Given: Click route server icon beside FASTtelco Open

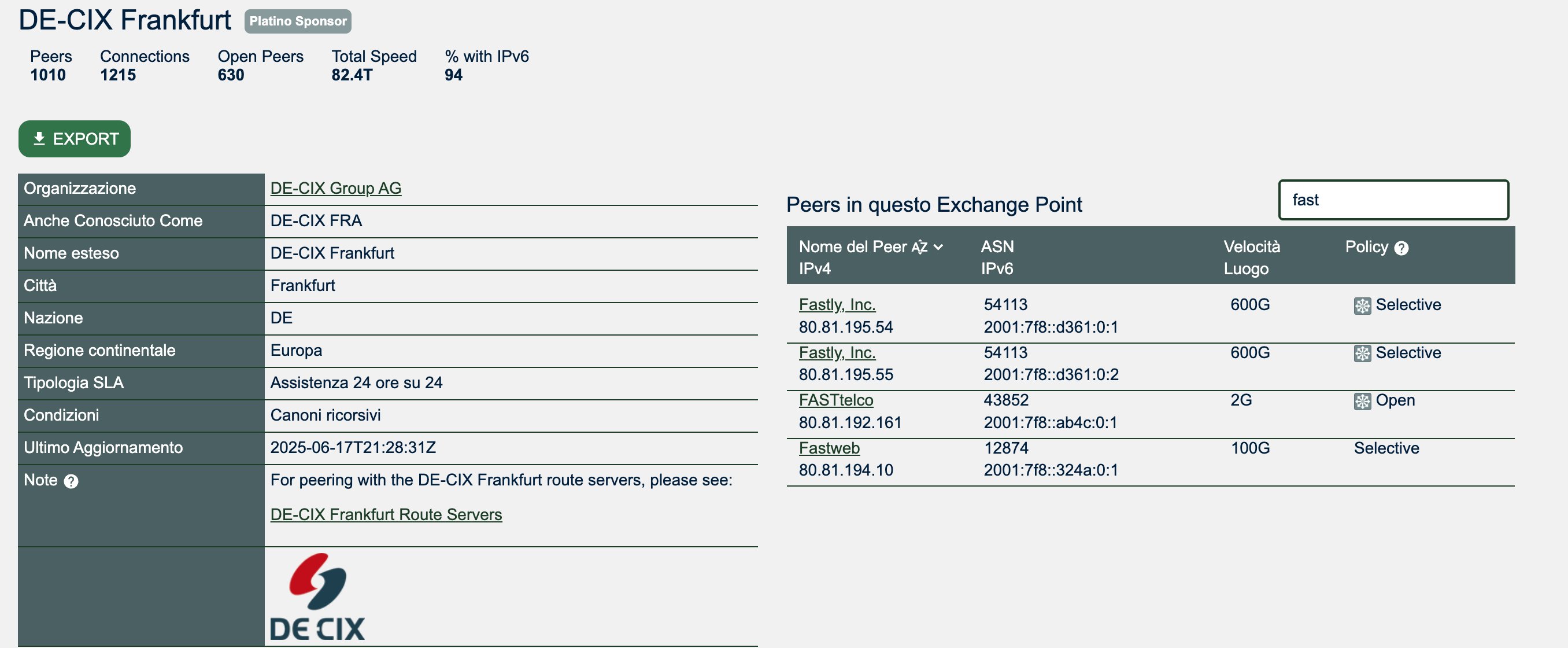Looking at the screenshot, I should pos(1362,401).
